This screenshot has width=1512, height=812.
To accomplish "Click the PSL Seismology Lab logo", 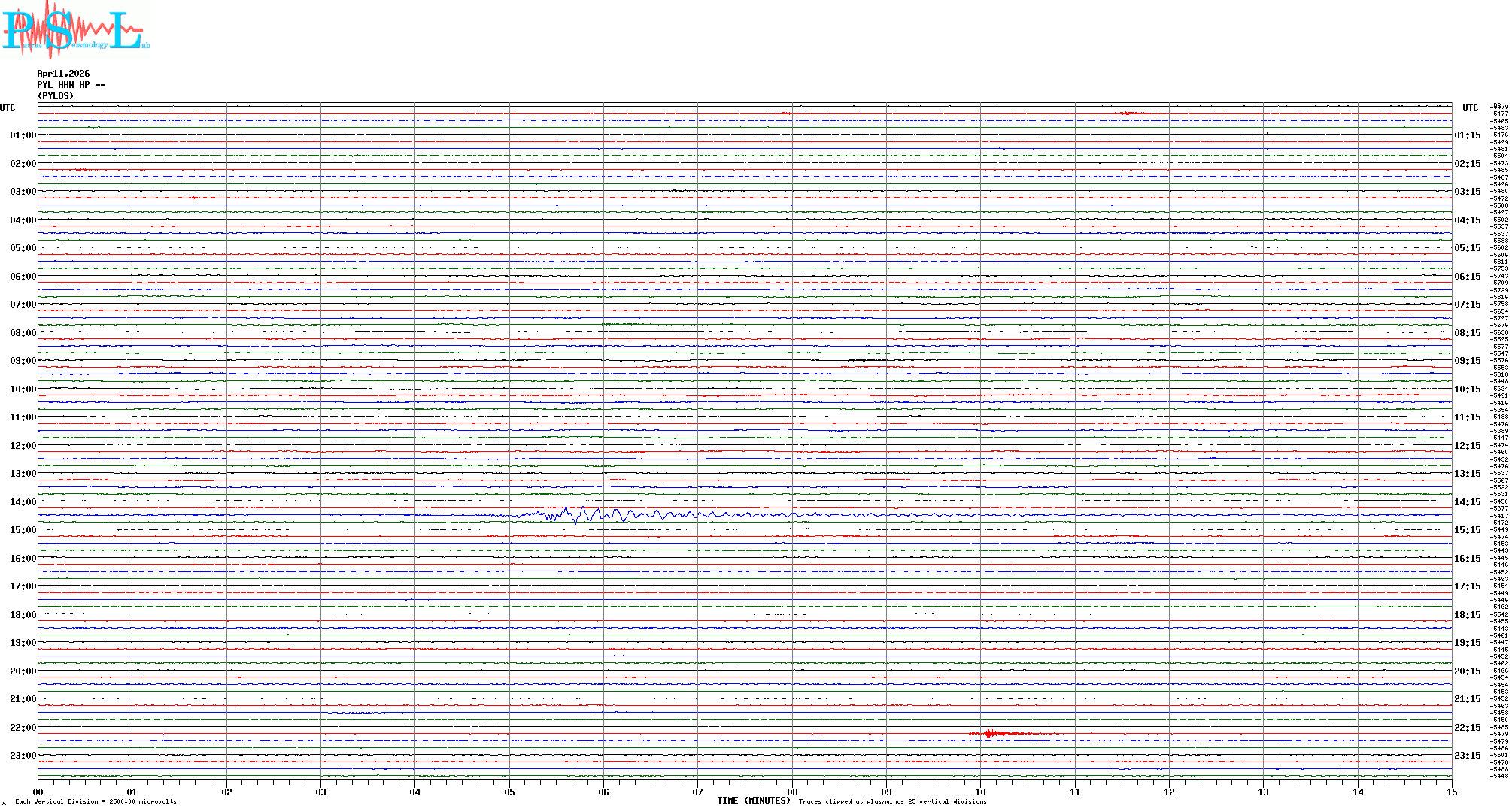I will [x=75, y=30].
